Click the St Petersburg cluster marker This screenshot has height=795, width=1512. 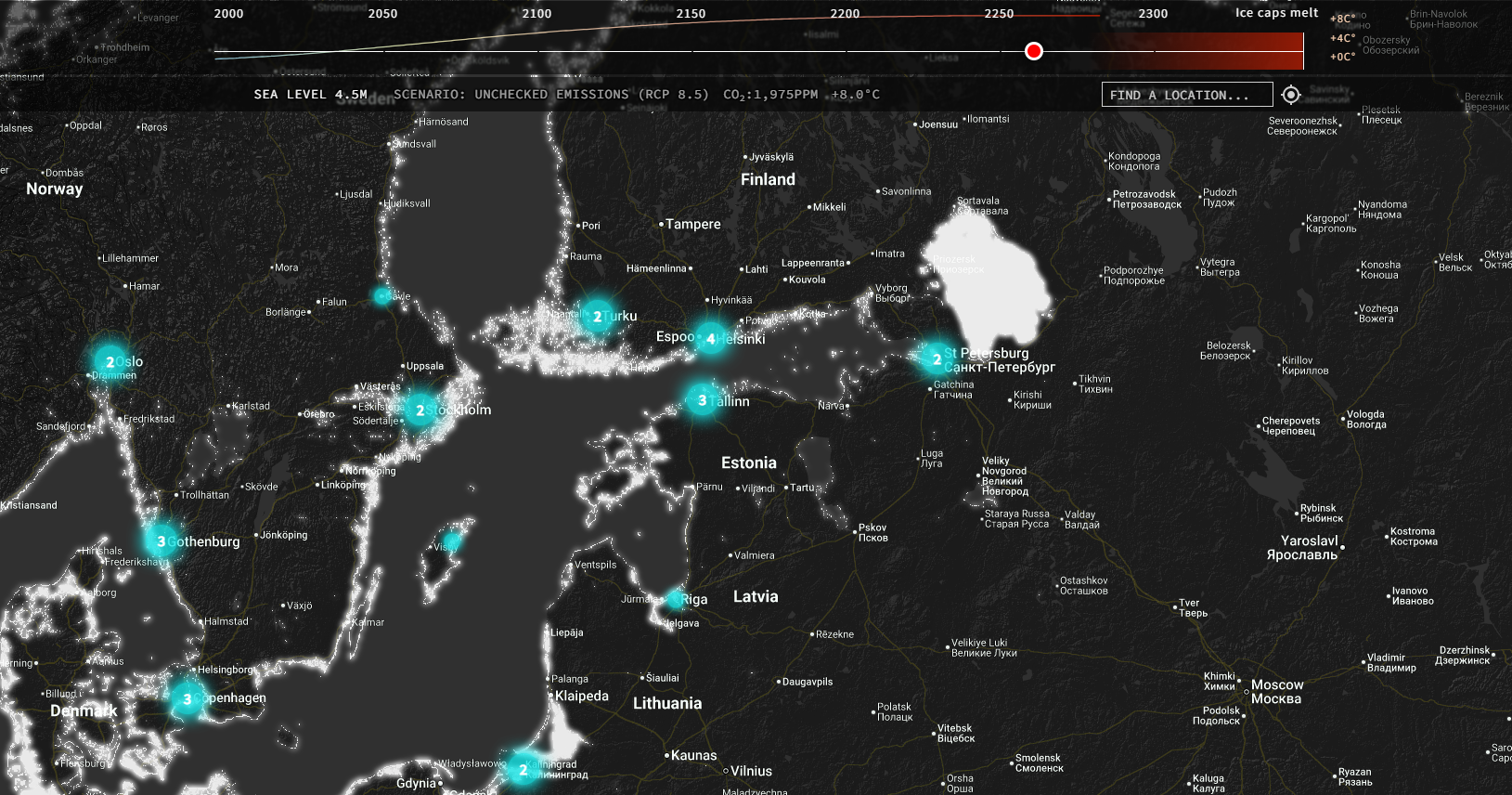tap(936, 358)
